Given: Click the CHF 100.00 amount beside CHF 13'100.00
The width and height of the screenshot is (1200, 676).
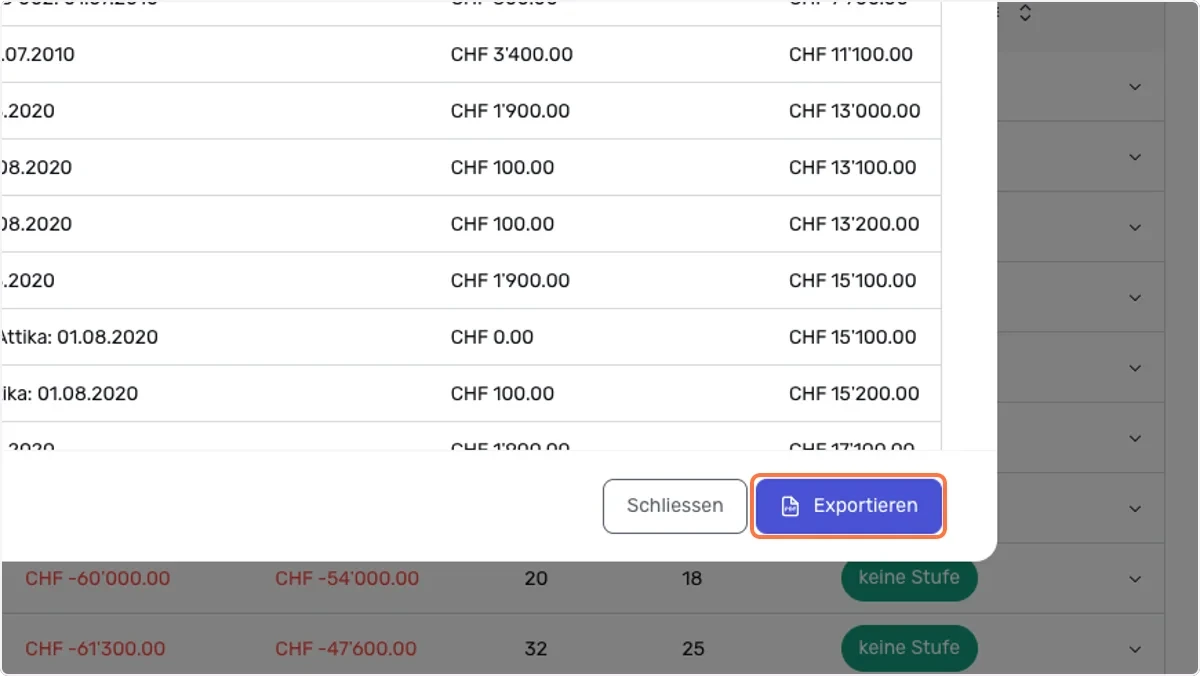Looking at the screenshot, I should pos(502,167).
